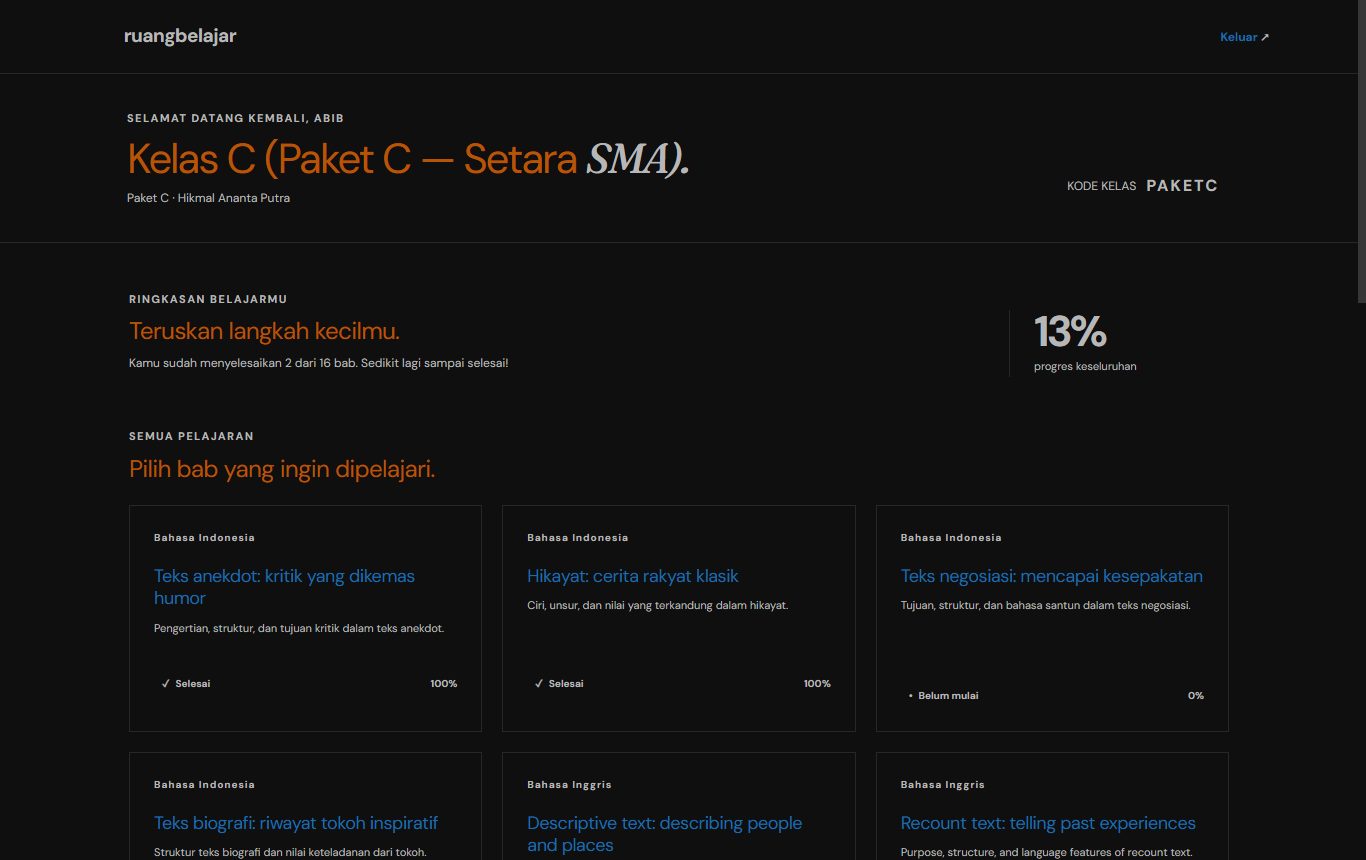This screenshot has width=1366, height=860.
Task: Open Teks negosiasi: mencapai kesepakatan chapter
Action: [x=1051, y=576]
